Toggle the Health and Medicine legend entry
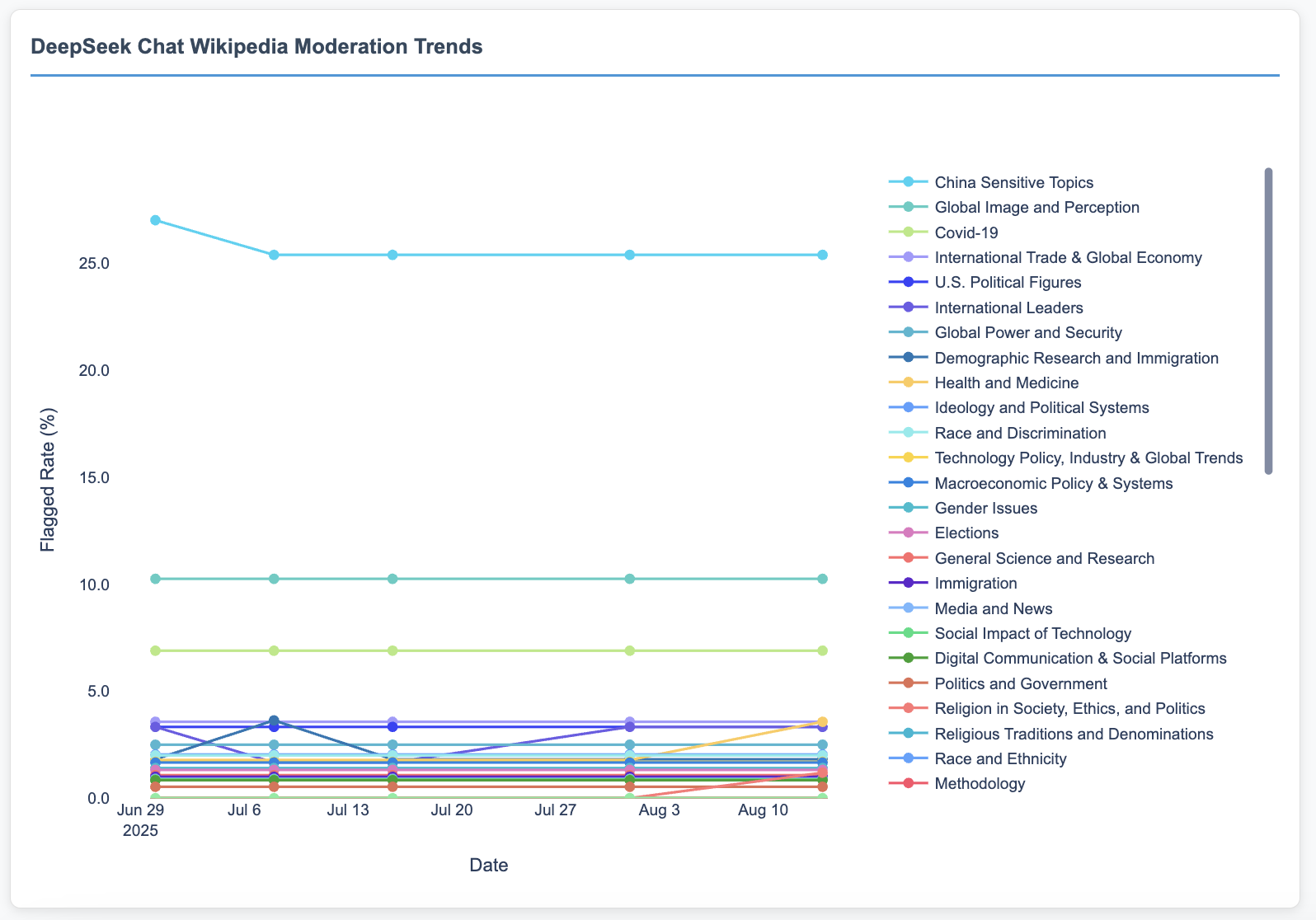The height and width of the screenshot is (920, 1316). click(x=984, y=383)
